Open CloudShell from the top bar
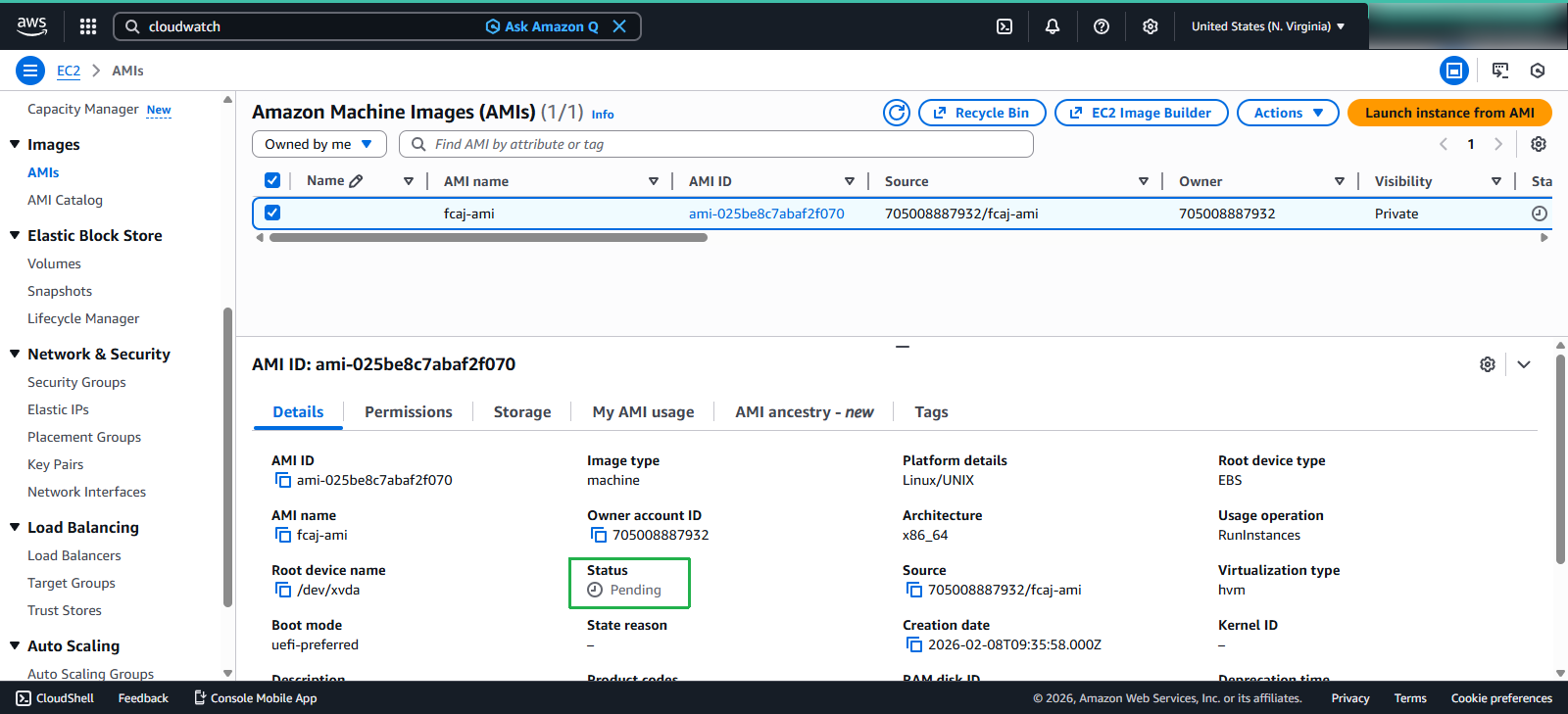This screenshot has width=1568, height=714. [x=1004, y=26]
